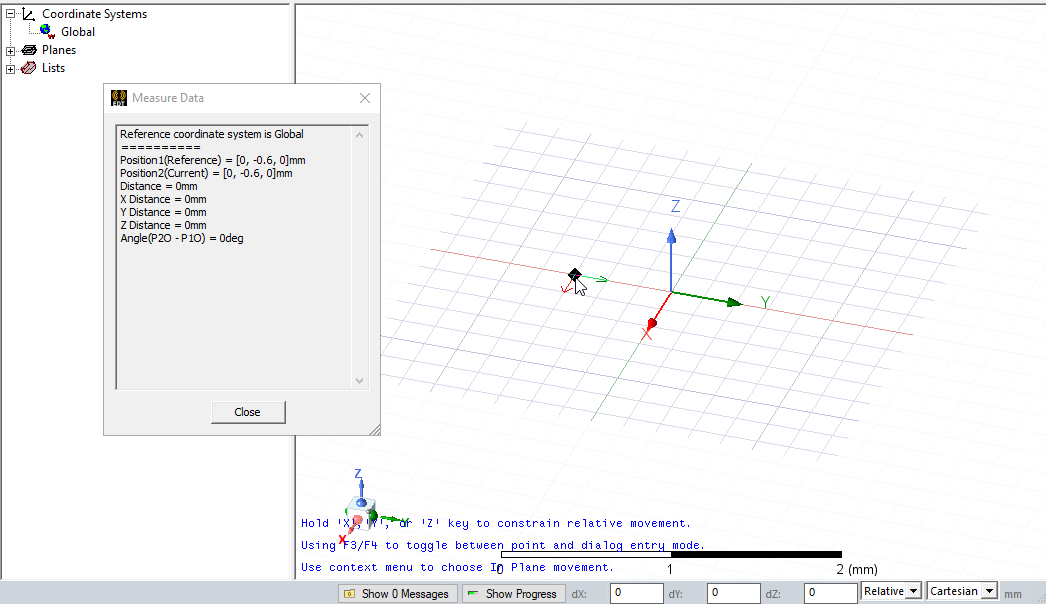The width and height of the screenshot is (1046, 604).
Task: Click the Global coordinate system globe icon
Action: (x=47, y=31)
